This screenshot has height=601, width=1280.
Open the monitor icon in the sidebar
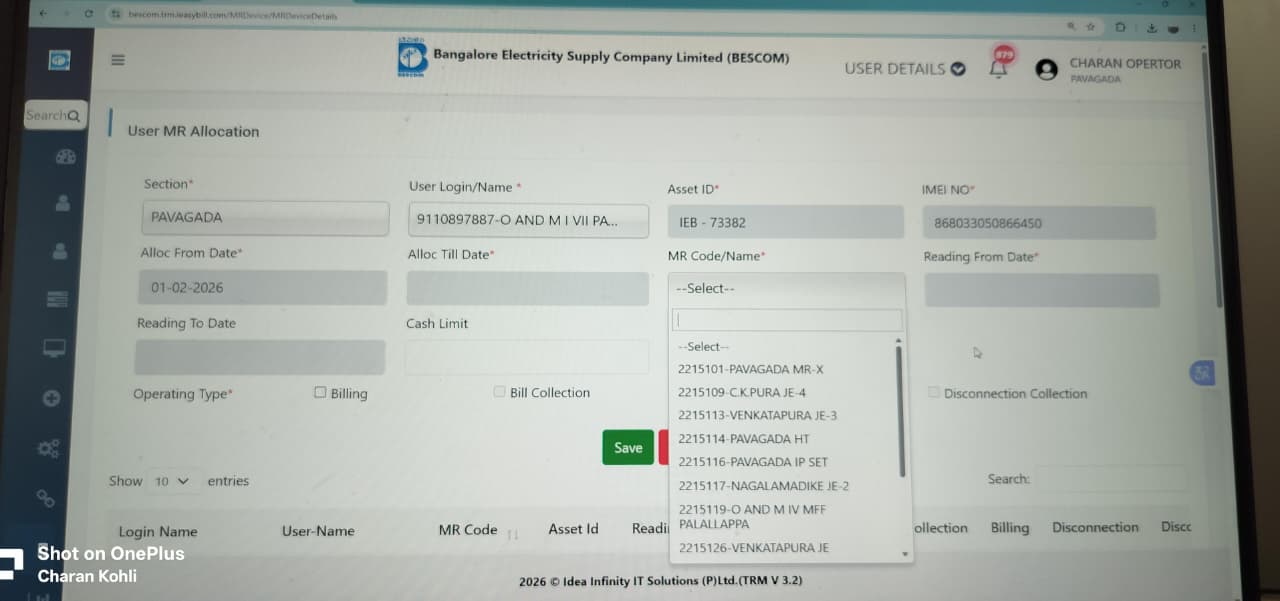pyautogui.click(x=54, y=348)
